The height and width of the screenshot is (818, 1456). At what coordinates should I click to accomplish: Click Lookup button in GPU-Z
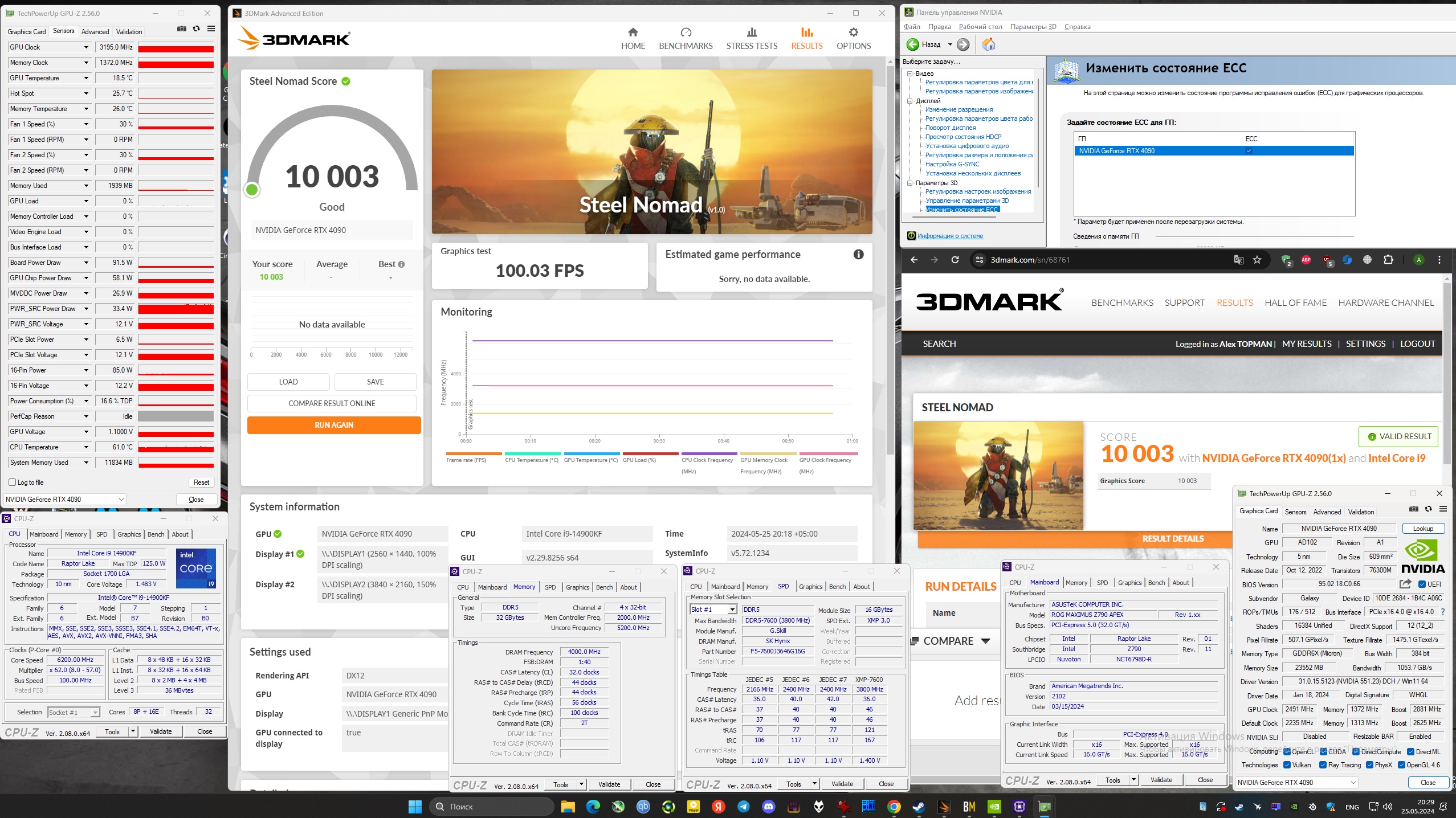1423,529
